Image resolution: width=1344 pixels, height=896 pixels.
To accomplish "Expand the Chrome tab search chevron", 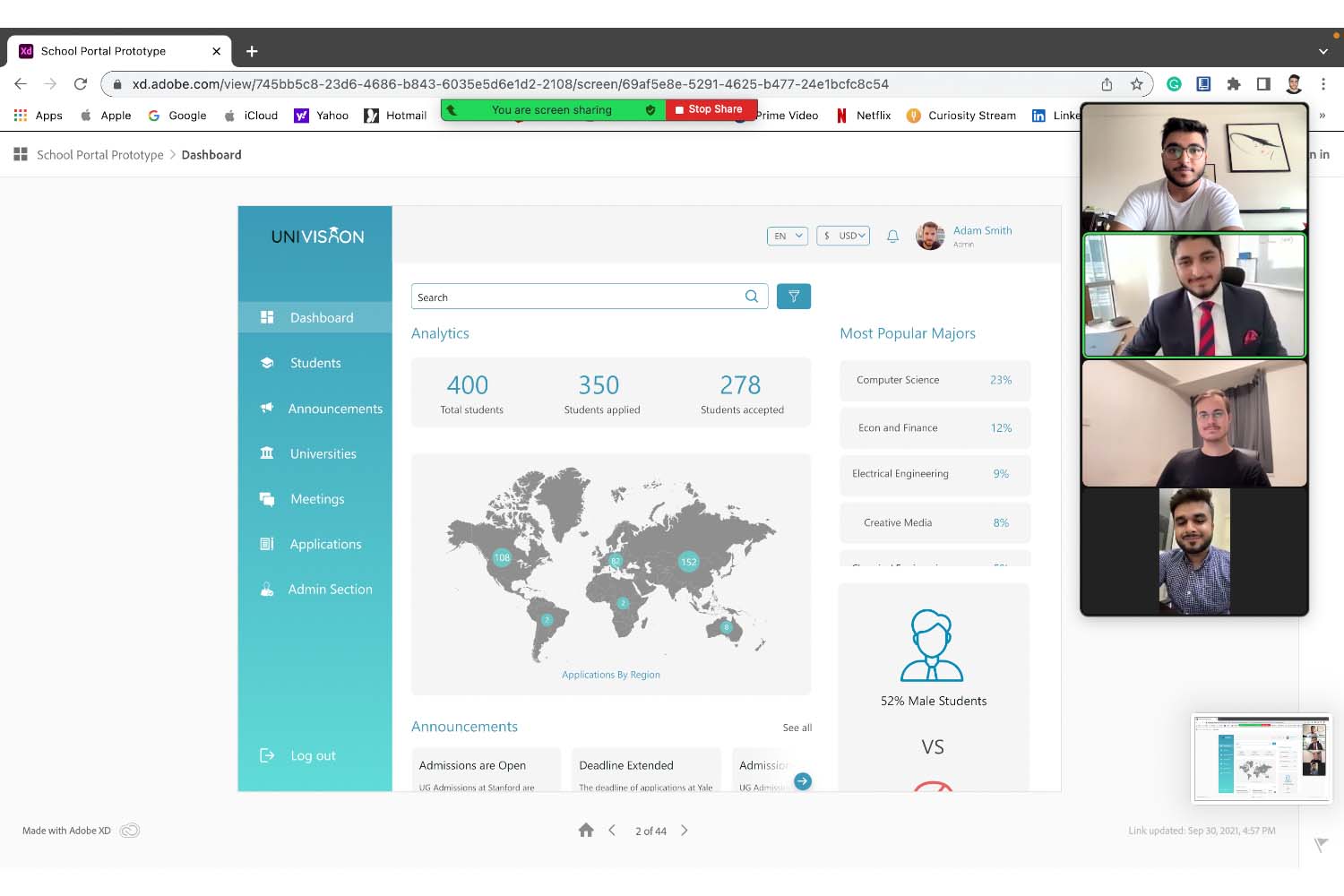I will click(1322, 52).
